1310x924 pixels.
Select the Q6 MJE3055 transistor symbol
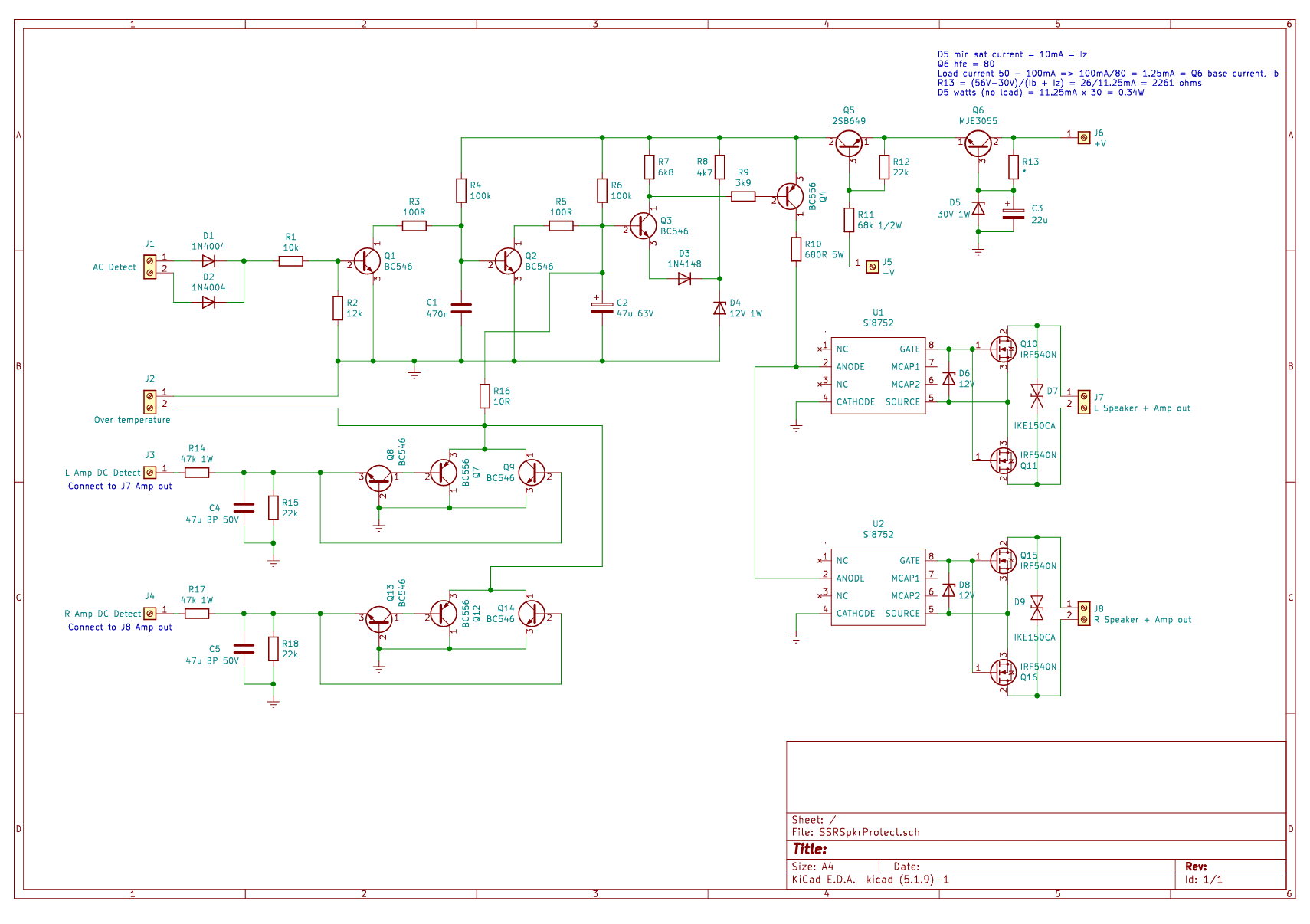click(x=978, y=143)
